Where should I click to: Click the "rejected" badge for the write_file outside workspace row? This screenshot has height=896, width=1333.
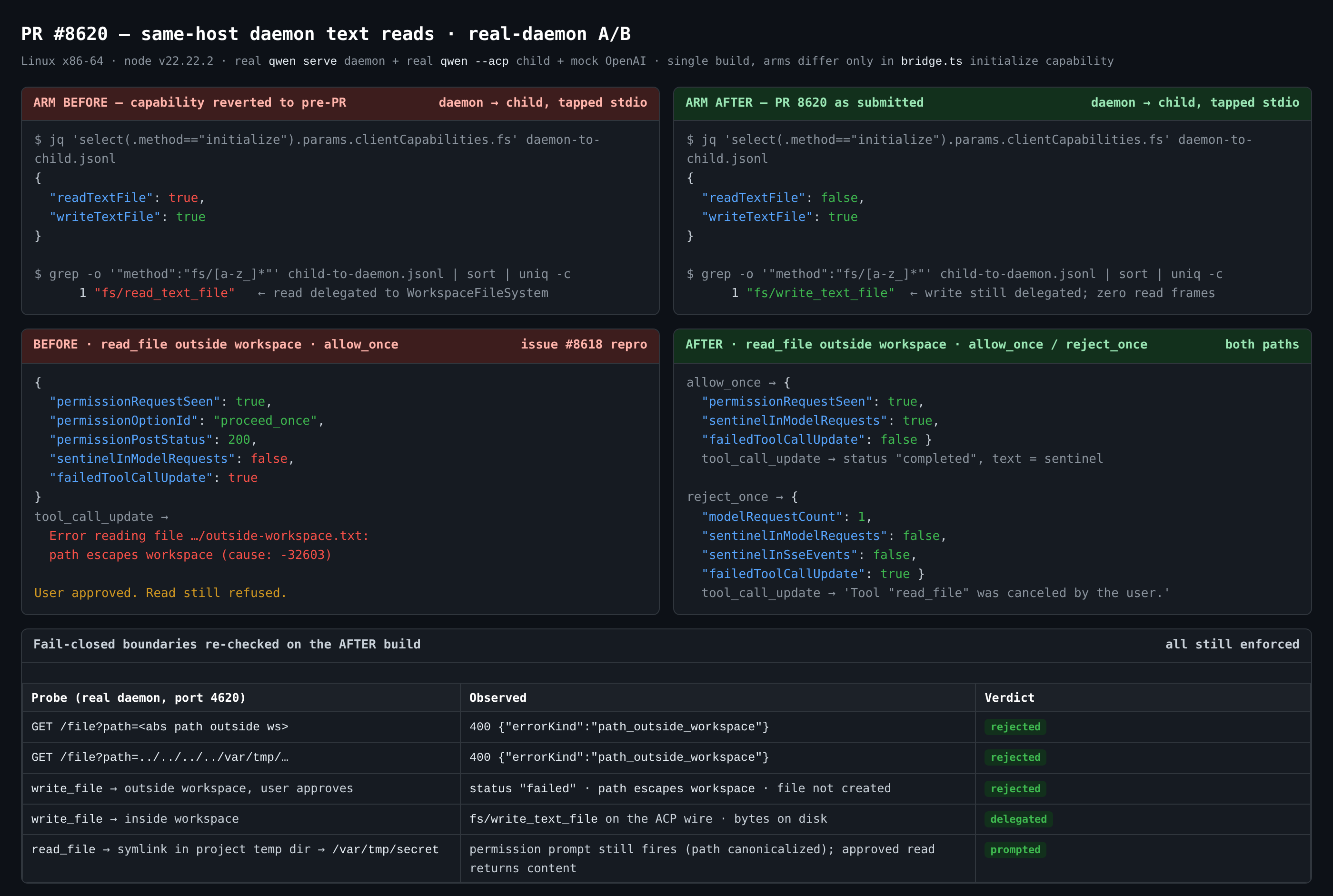click(1015, 788)
